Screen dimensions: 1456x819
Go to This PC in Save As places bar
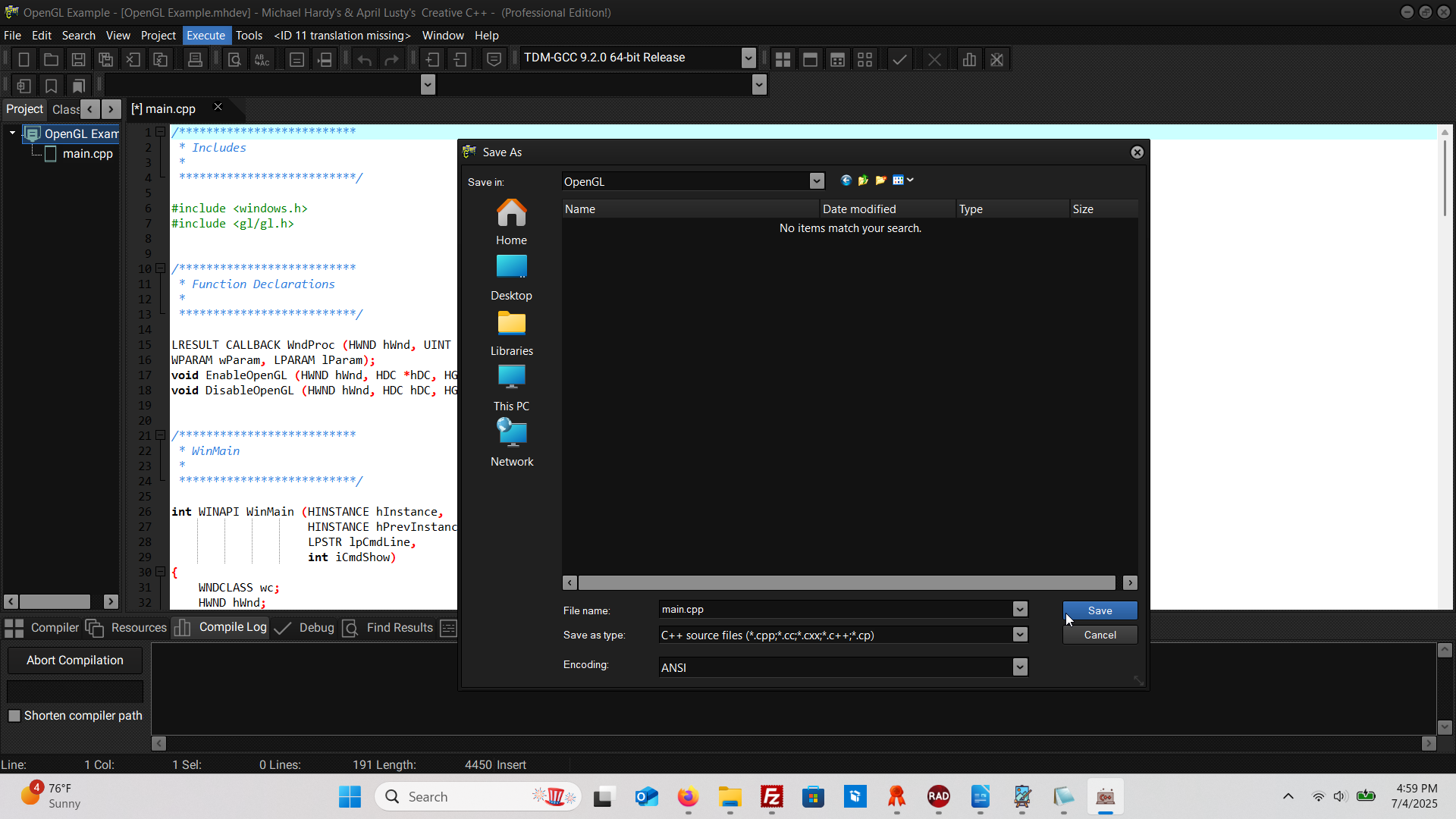point(512,388)
